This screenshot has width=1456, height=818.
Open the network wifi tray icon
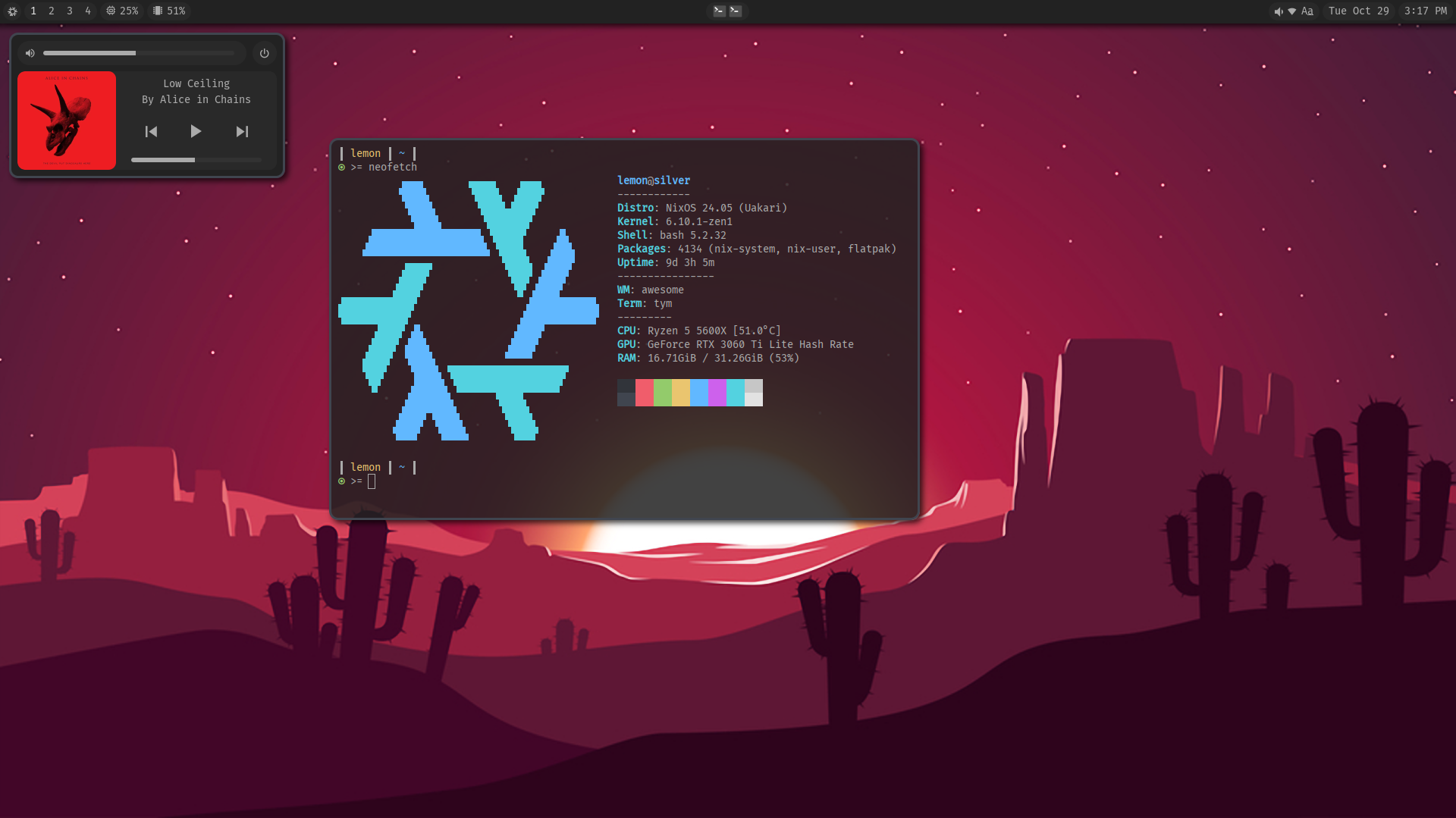point(1292,11)
